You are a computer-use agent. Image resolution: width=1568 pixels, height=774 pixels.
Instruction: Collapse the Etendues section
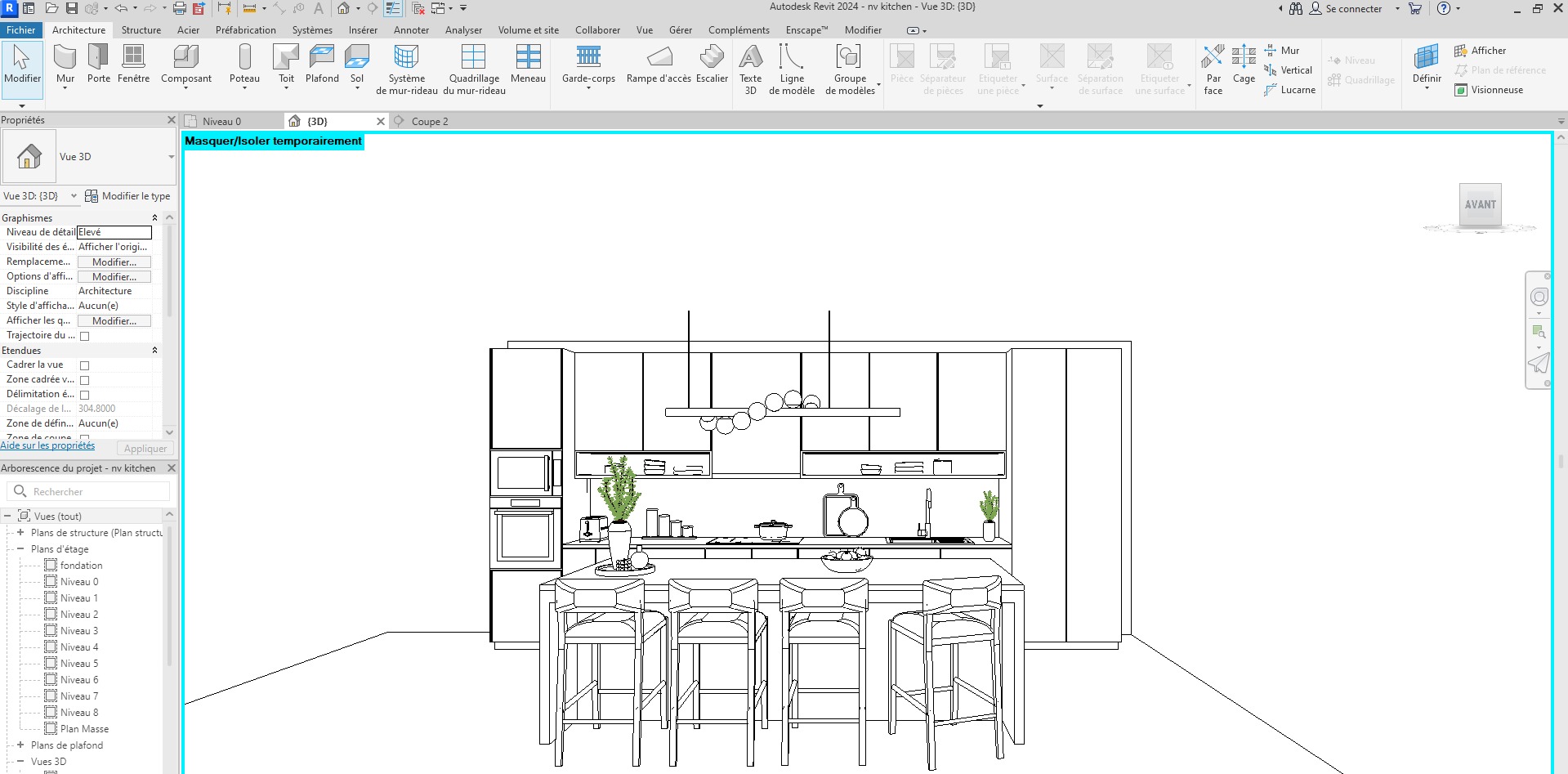(x=154, y=350)
